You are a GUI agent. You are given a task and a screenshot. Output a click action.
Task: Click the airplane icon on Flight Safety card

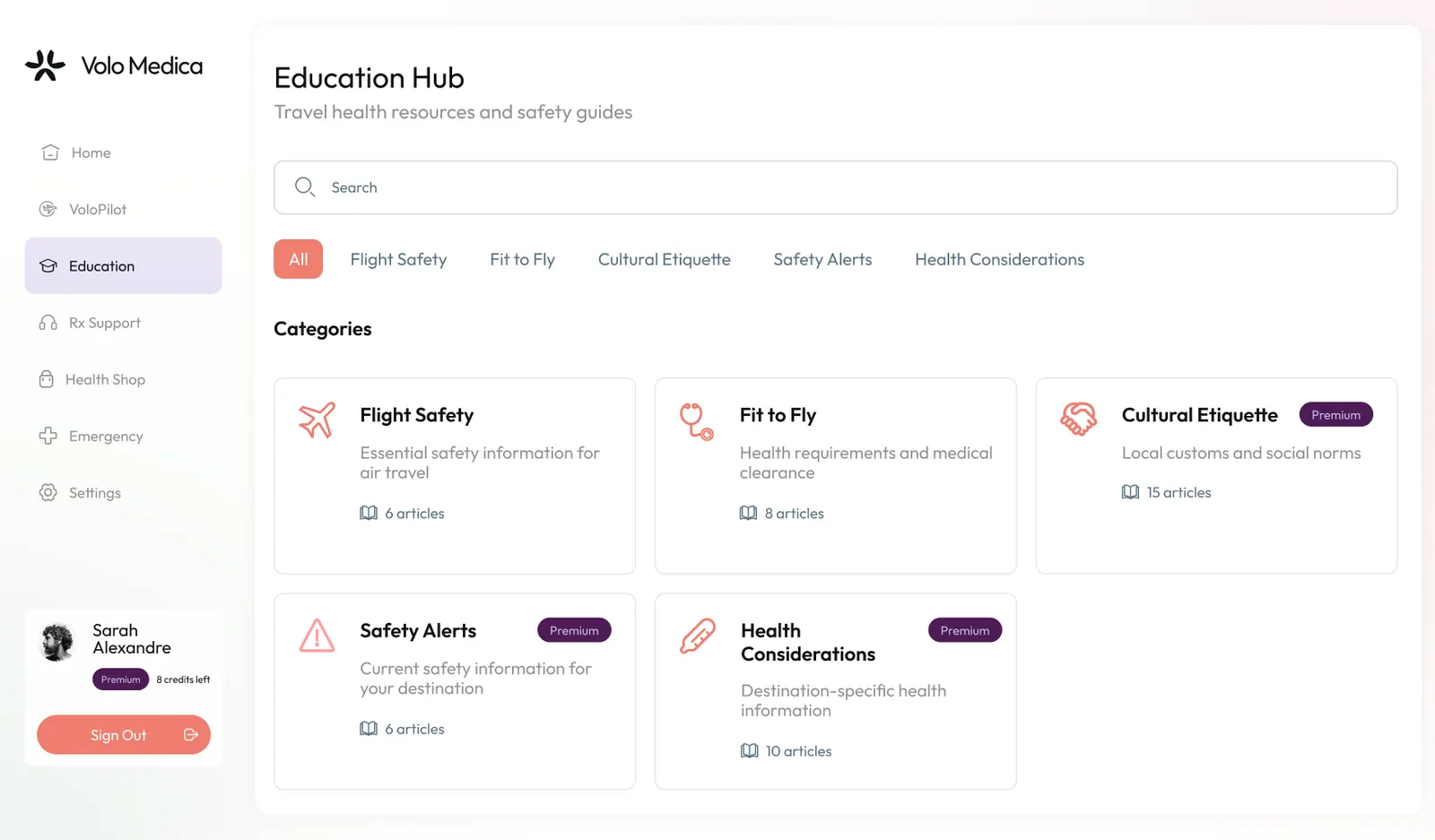coord(317,420)
